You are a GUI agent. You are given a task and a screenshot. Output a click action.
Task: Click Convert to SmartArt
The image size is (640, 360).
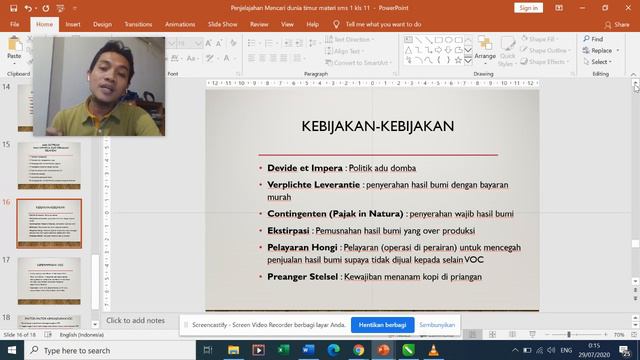(358, 62)
